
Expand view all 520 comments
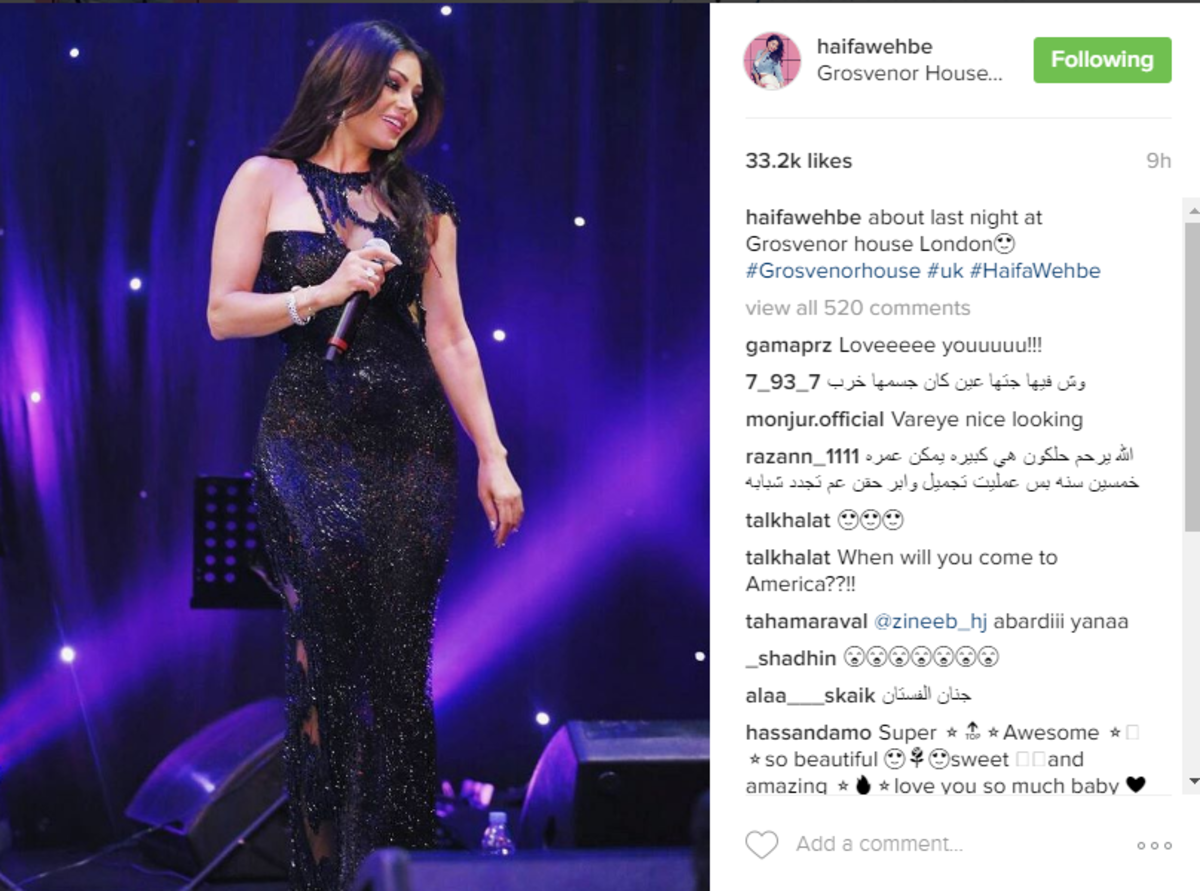click(858, 308)
